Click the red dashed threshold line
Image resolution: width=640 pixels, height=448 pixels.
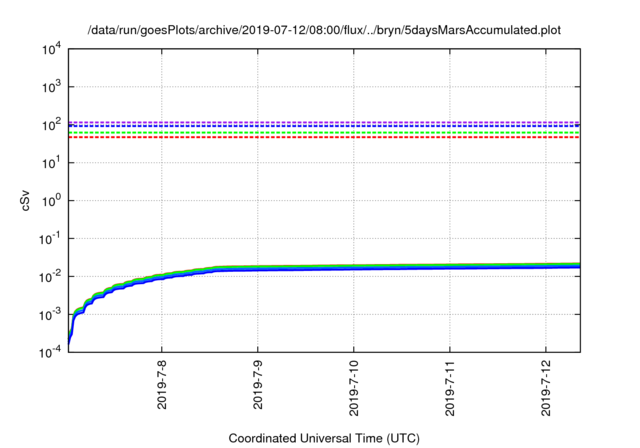324,137
